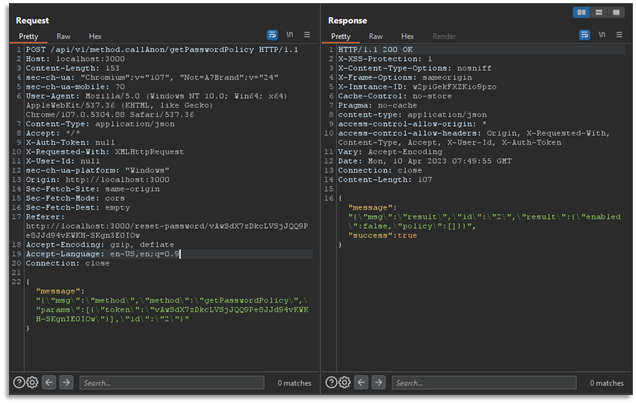This screenshot has width=636, height=404.
Task: Open the Response Render tab
Action: tap(444, 36)
